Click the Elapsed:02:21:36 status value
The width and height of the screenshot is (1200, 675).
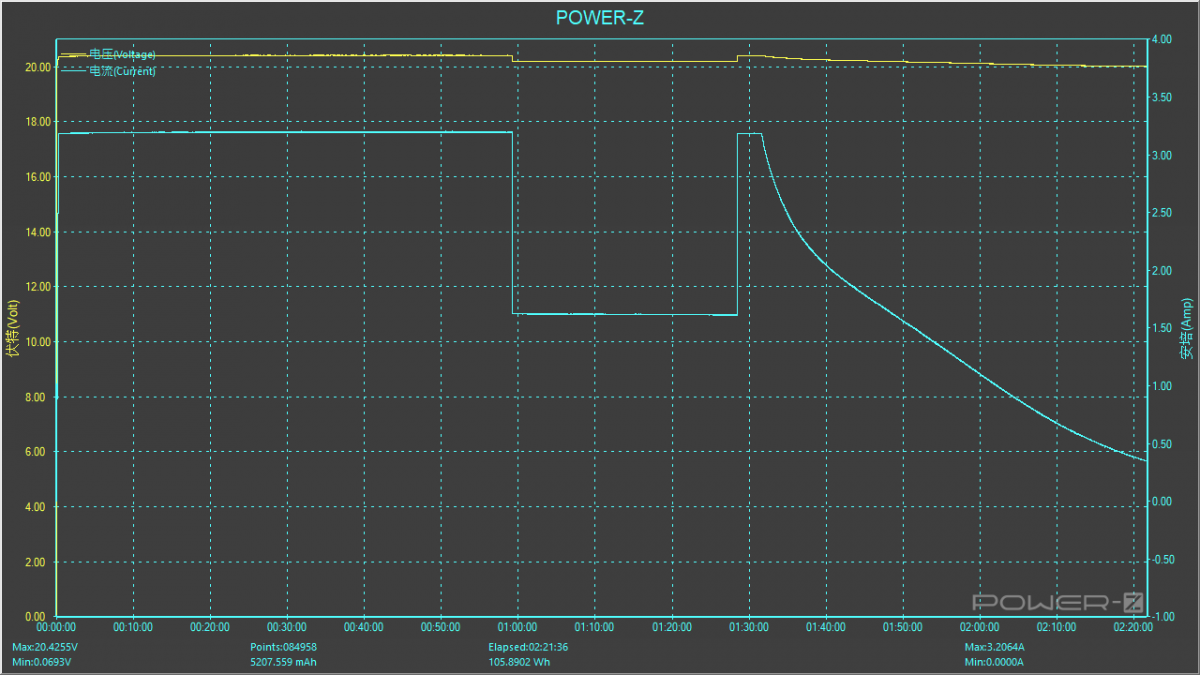[x=528, y=647]
